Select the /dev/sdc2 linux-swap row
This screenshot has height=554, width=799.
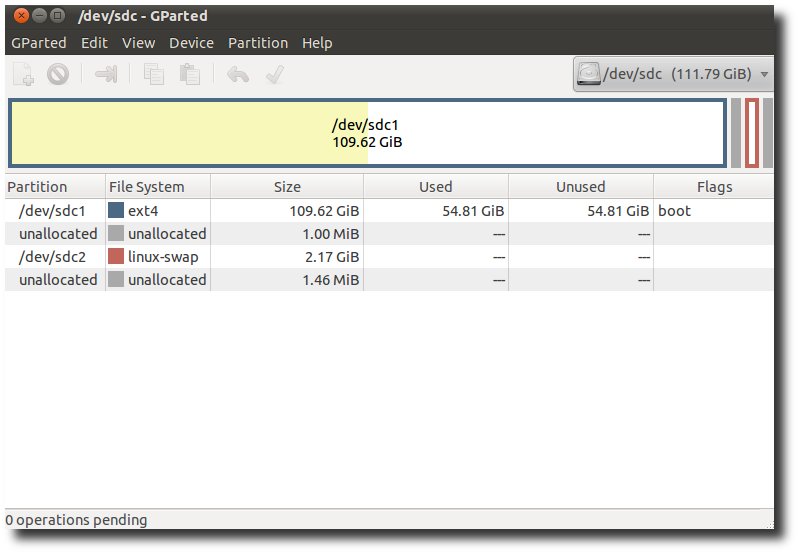(389, 257)
